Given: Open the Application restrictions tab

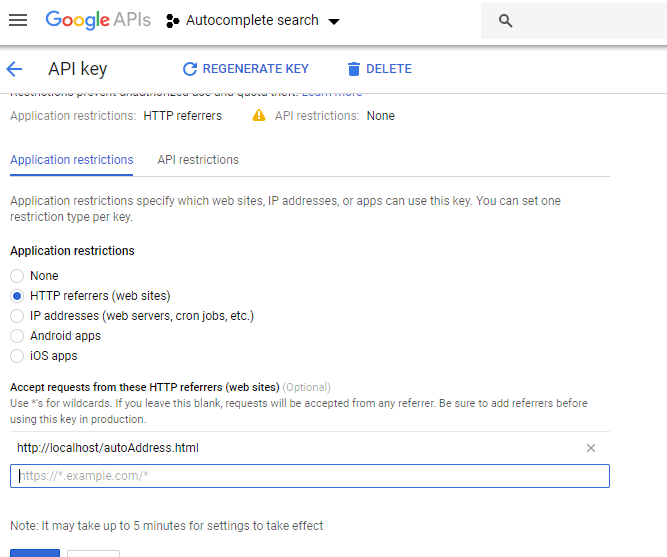Looking at the screenshot, I should (x=71, y=160).
